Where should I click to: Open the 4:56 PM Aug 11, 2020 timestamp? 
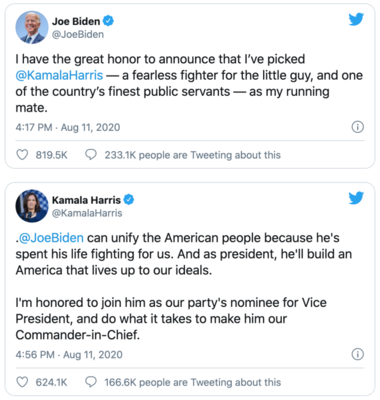point(69,354)
